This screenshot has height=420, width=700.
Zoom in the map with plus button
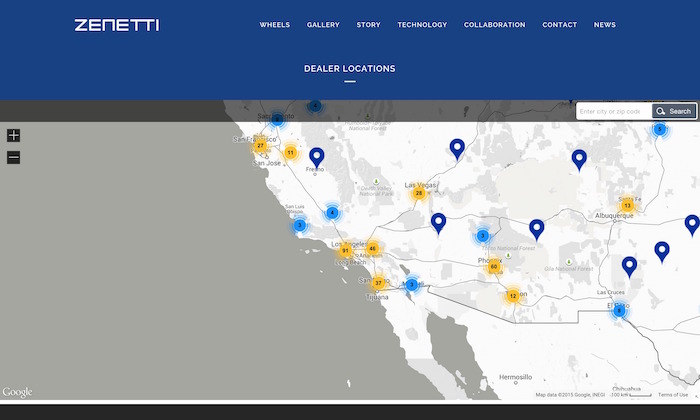point(13,136)
